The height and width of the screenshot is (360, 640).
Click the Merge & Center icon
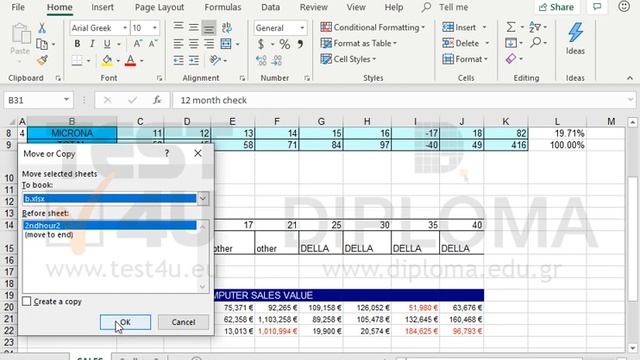(x=226, y=44)
